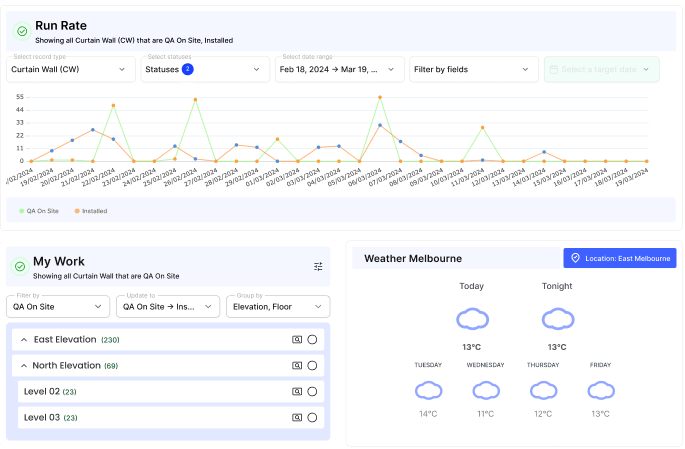685x449 pixels.
Task: Click the WEDNESDAY forecast label
Action: [x=485, y=365]
